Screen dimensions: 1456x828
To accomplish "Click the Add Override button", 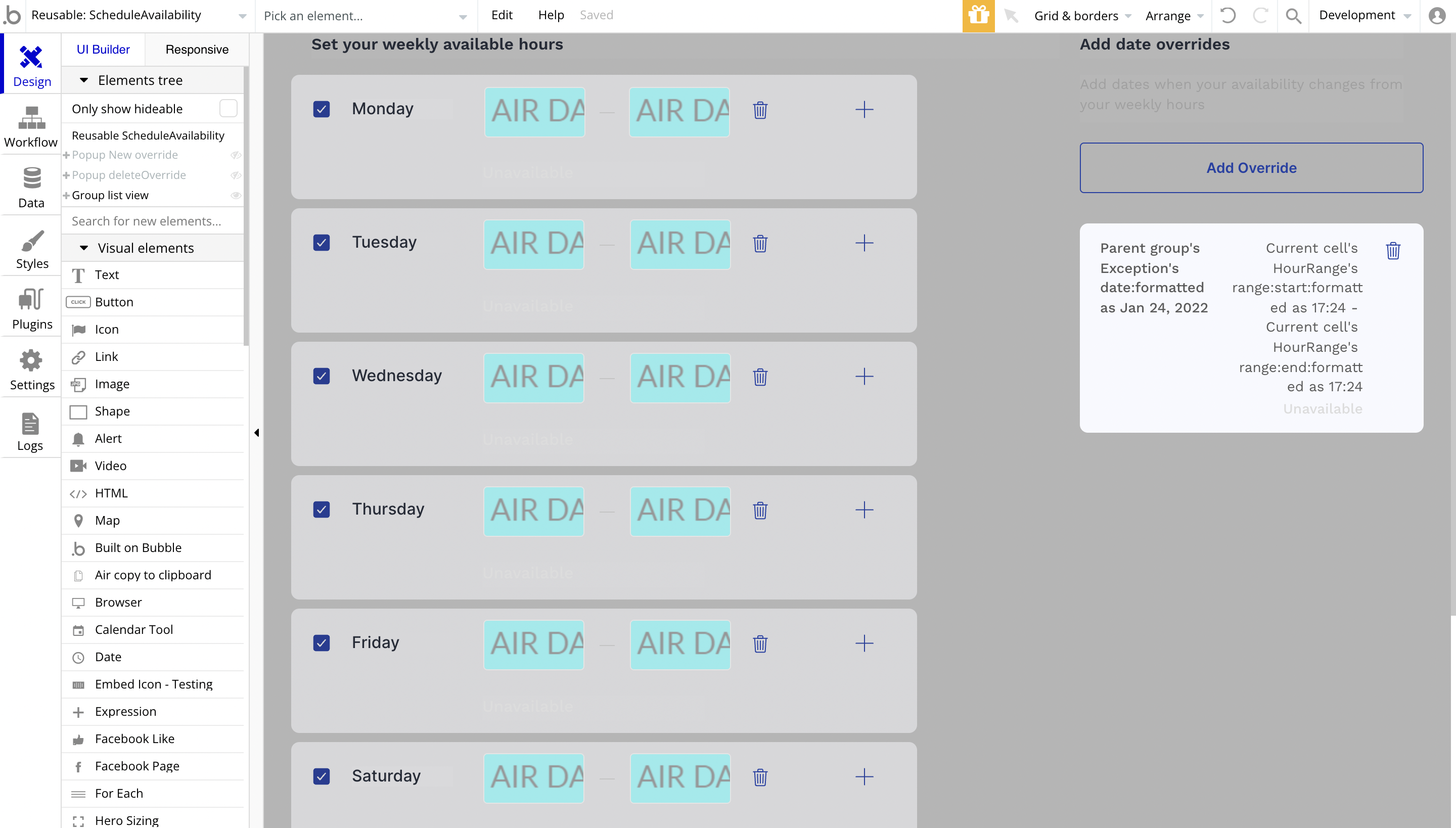I will pos(1251,168).
